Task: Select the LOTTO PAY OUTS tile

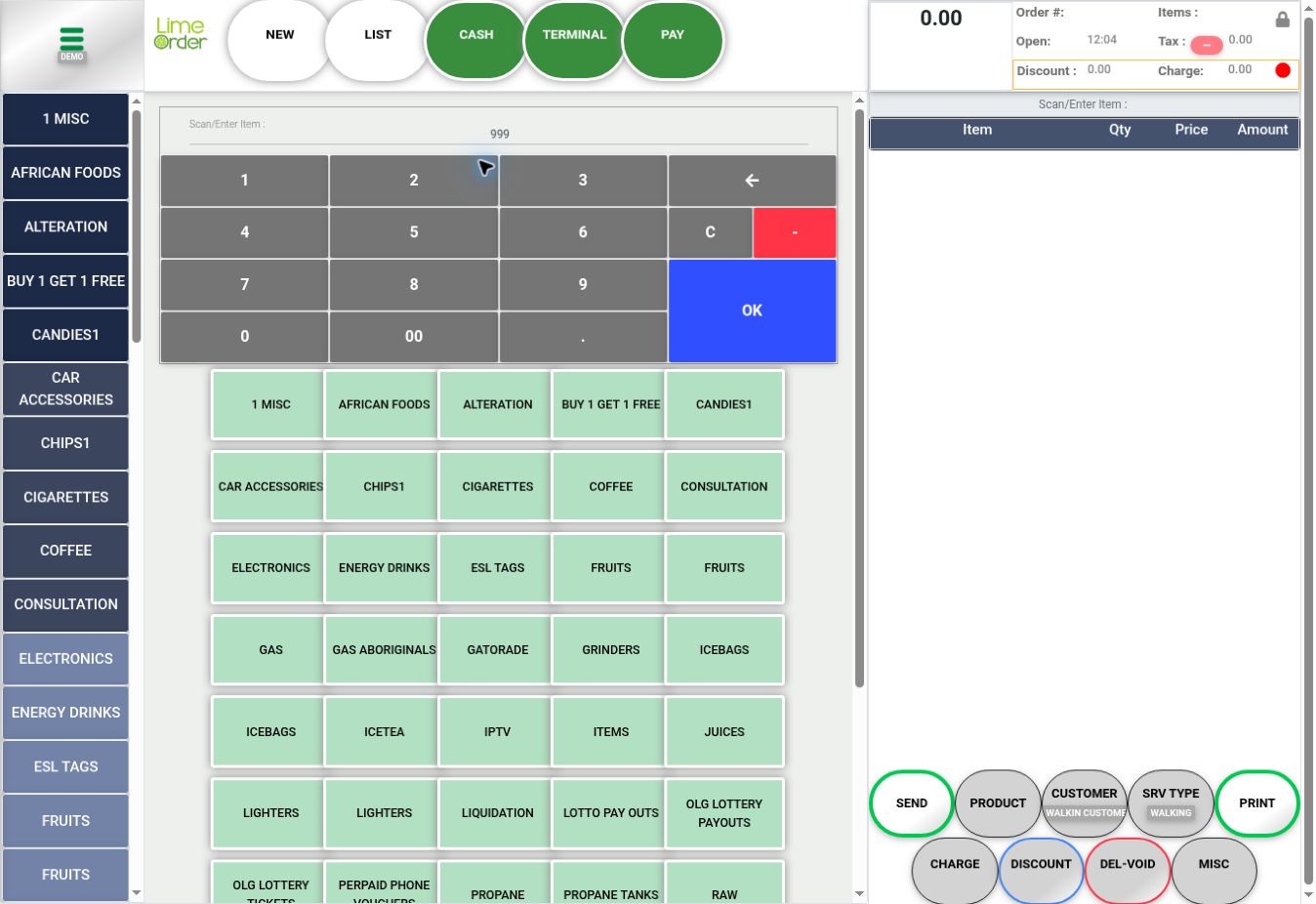Action: [x=611, y=812]
